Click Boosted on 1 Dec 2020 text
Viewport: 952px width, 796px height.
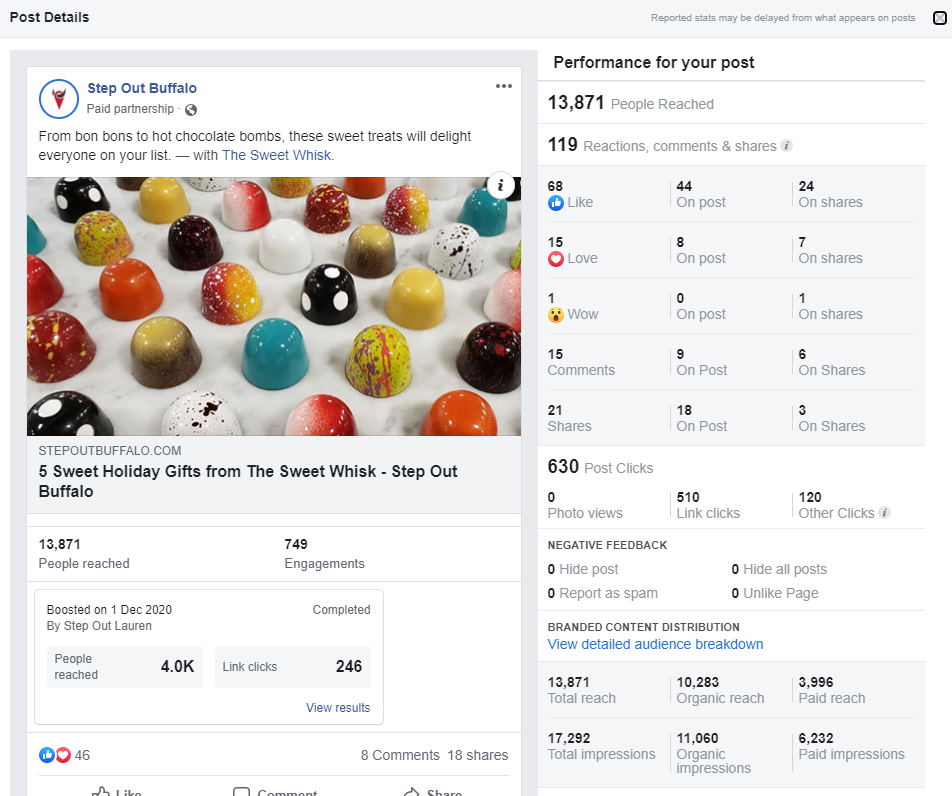[x=109, y=610]
